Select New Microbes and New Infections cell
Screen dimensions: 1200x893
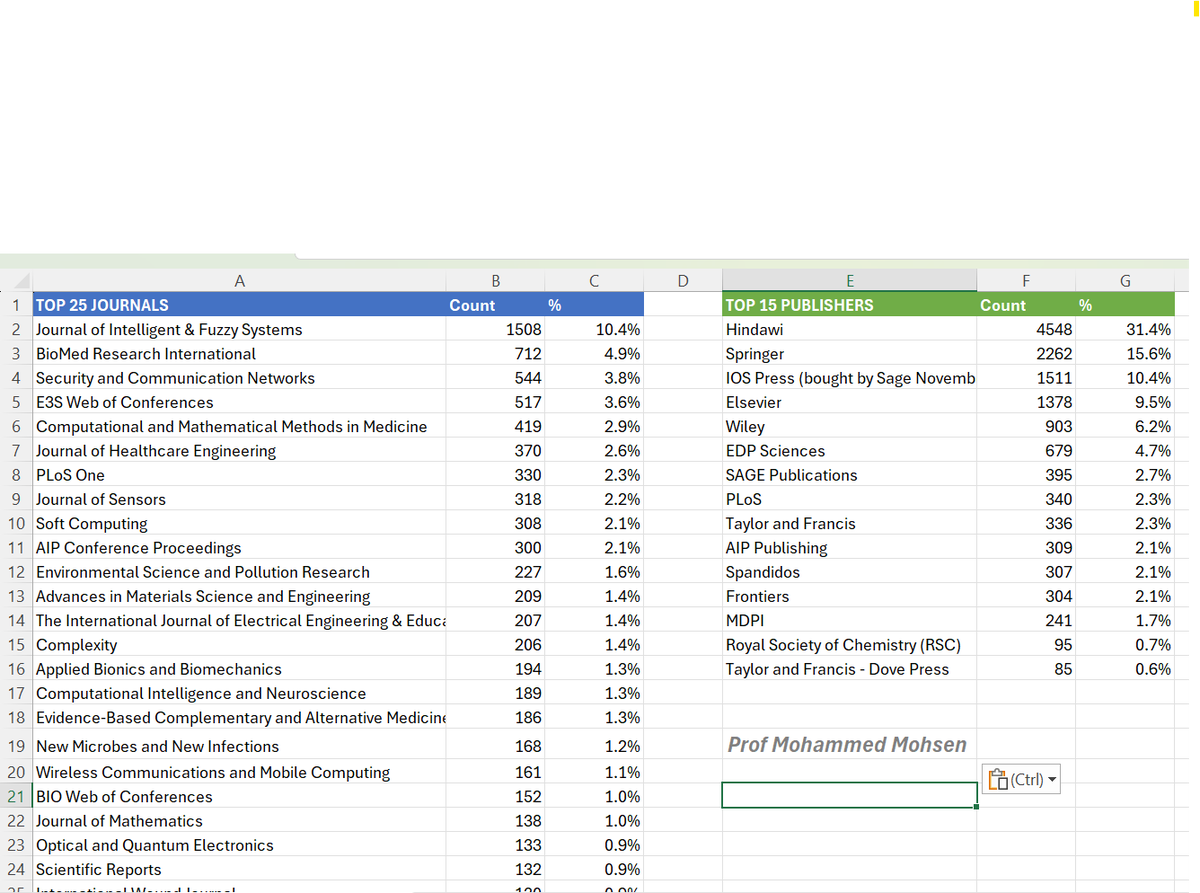click(239, 746)
